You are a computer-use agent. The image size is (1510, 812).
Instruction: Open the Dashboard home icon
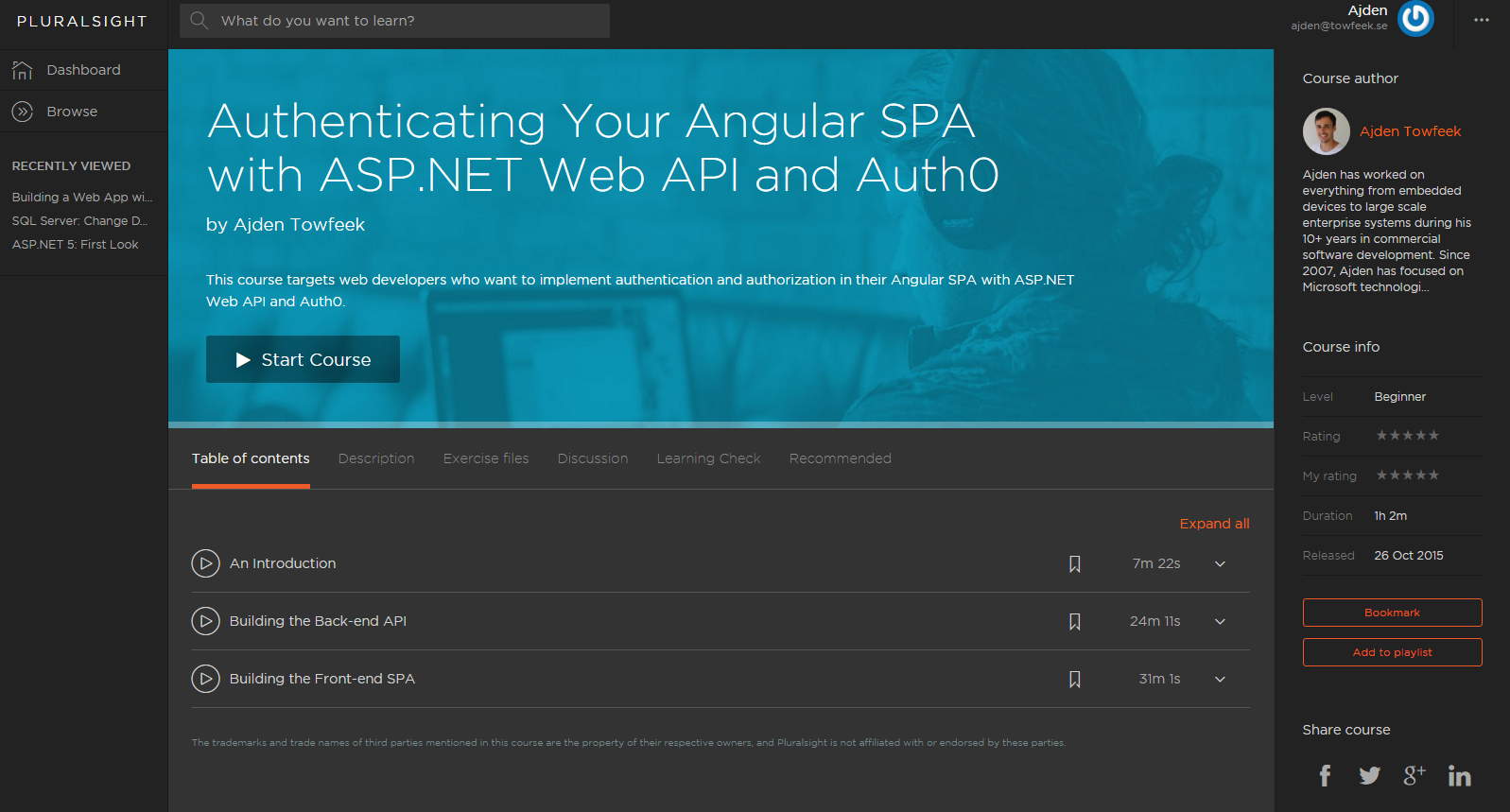22,70
